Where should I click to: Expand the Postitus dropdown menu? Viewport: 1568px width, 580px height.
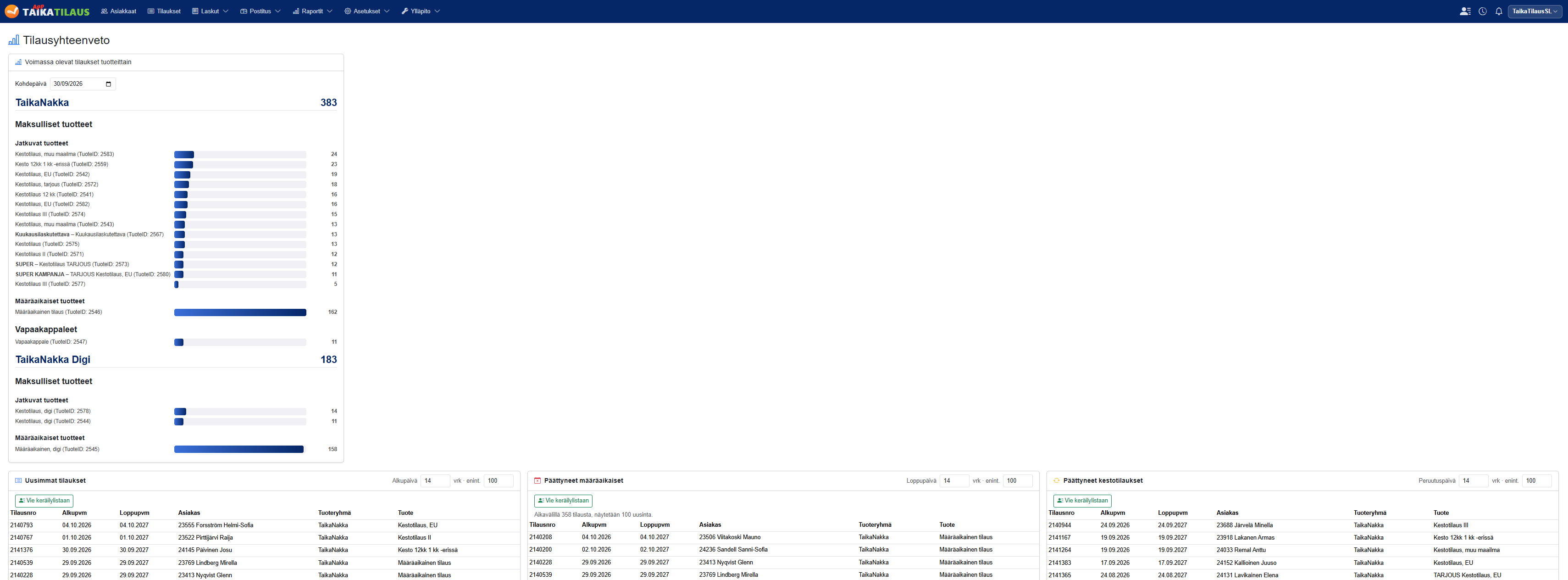[x=260, y=11]
